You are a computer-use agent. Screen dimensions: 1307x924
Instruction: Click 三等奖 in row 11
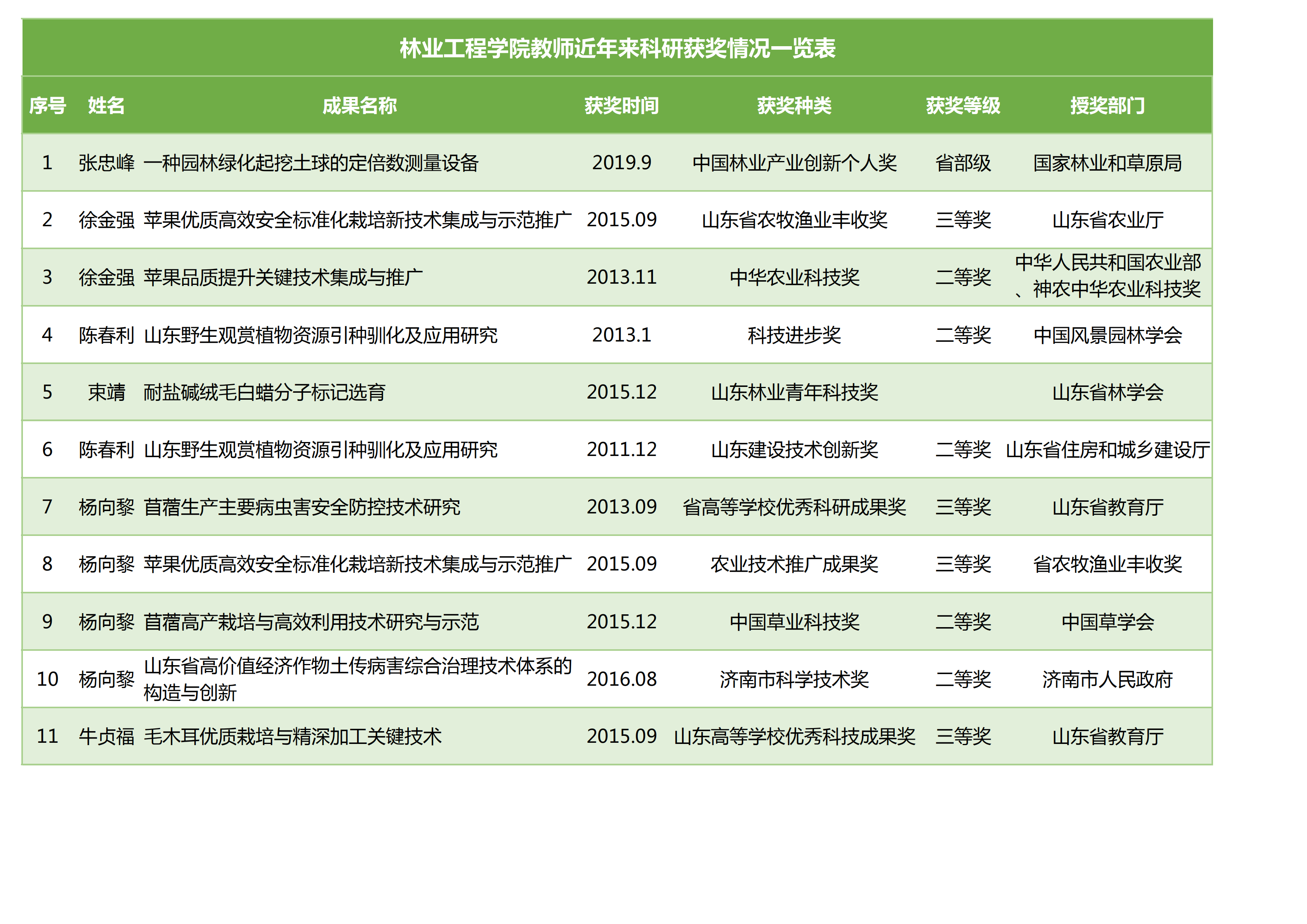[x=963, y=736]
